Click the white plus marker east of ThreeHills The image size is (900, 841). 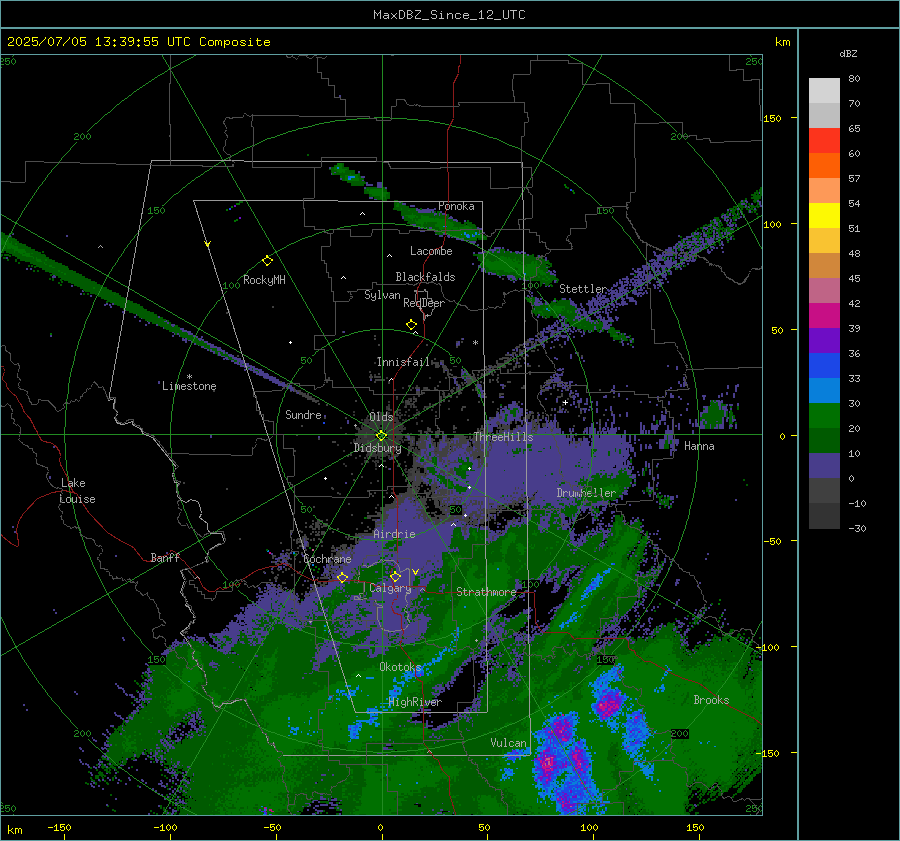(565, 402)
